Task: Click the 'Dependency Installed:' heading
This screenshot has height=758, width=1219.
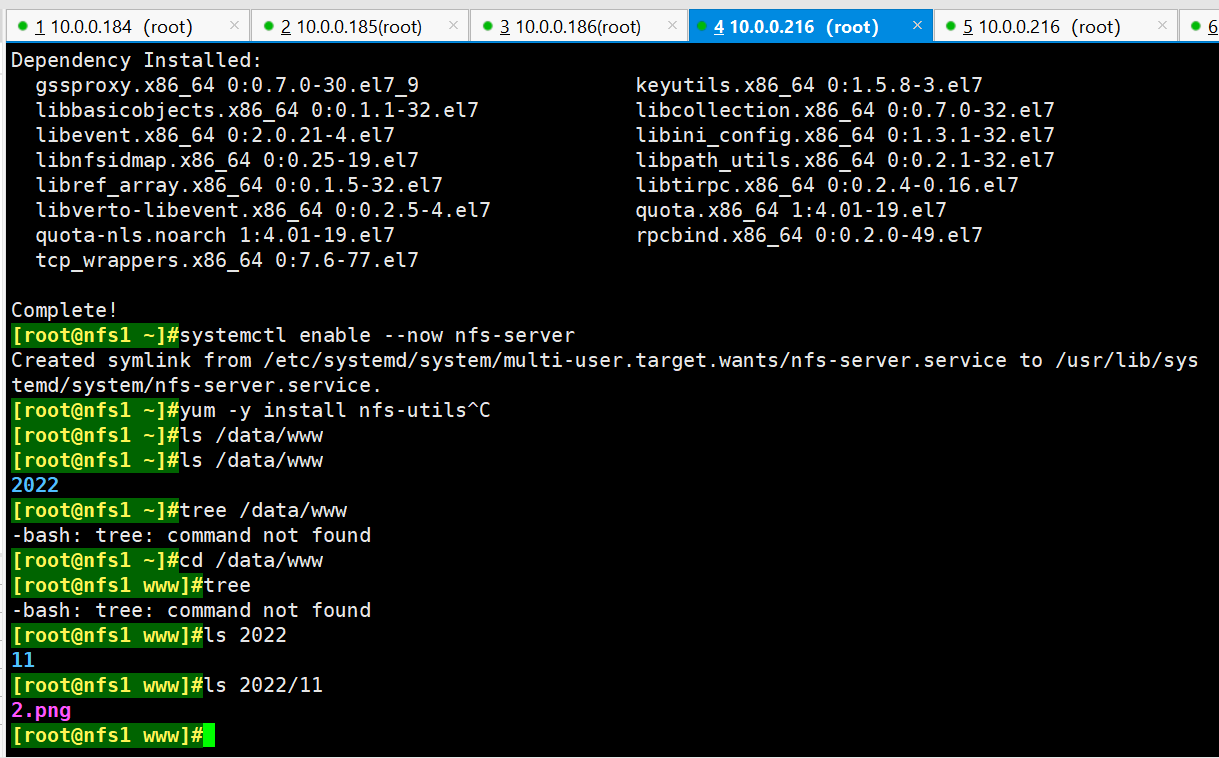Action: coord(136,60)
